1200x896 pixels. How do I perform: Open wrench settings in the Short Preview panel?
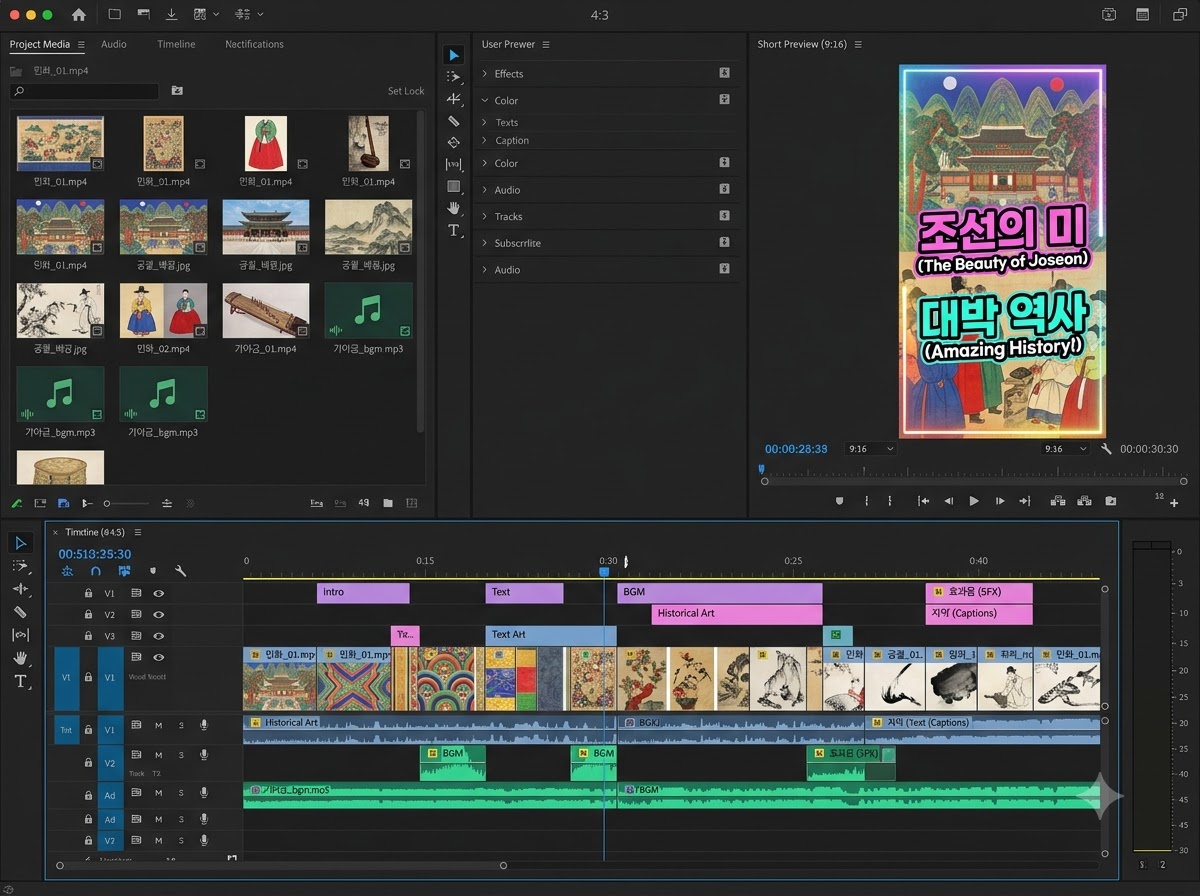pos(1106,449)
